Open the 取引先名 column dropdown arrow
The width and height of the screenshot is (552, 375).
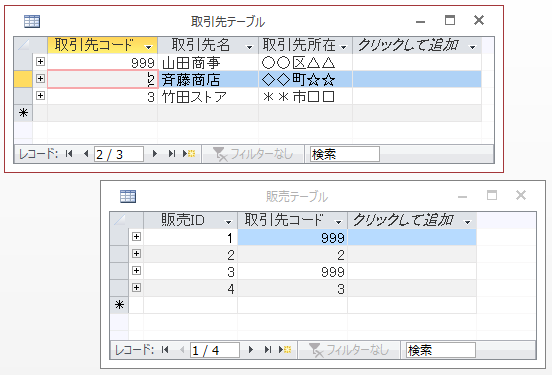pyautogui.click(x=250, y=46)
